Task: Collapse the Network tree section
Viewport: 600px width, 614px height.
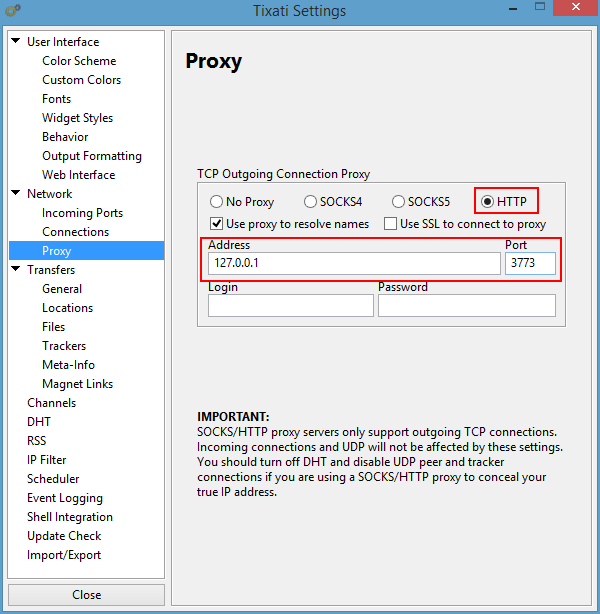Action: click(16, 193)
